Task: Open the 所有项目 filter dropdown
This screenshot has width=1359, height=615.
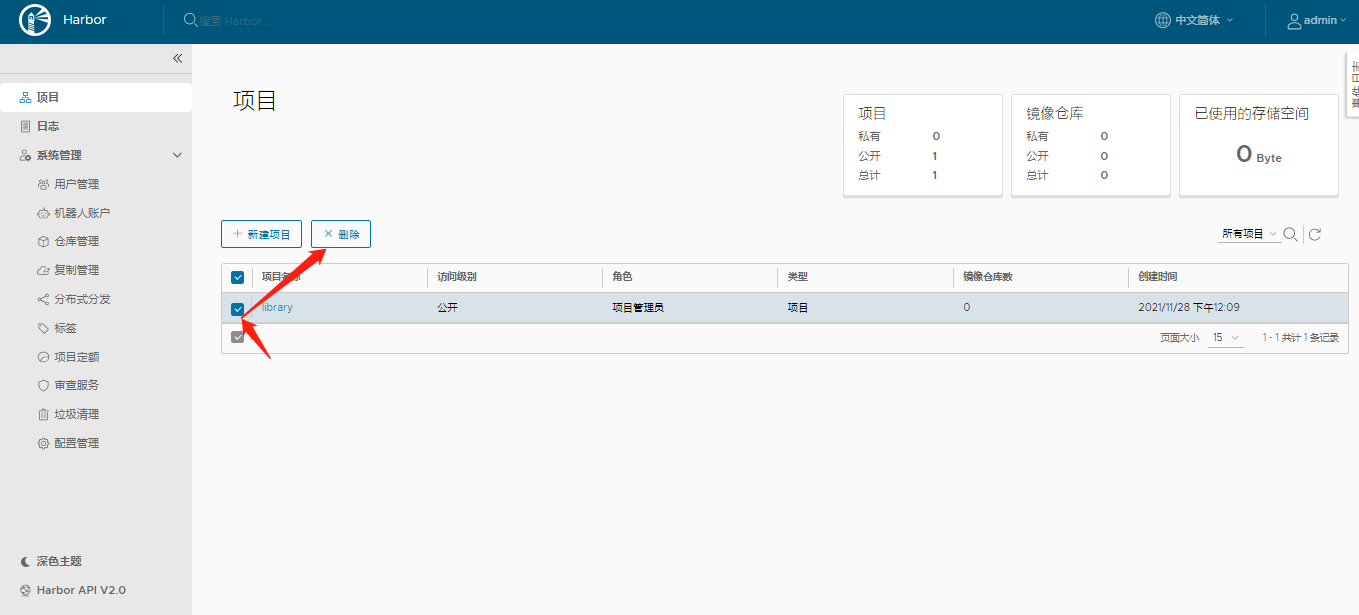Action: coord(1250,234)
